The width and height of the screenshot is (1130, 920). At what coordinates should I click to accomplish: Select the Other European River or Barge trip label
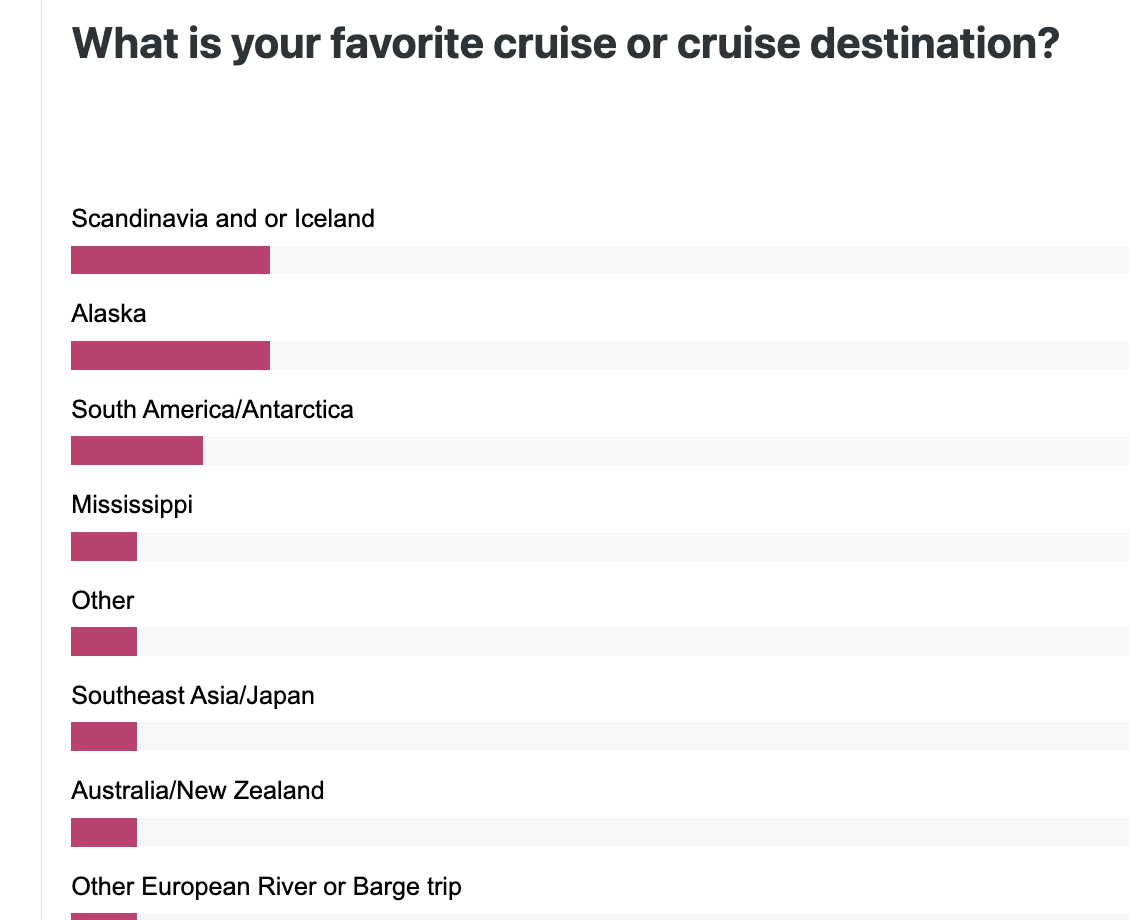tap(266, 887)
